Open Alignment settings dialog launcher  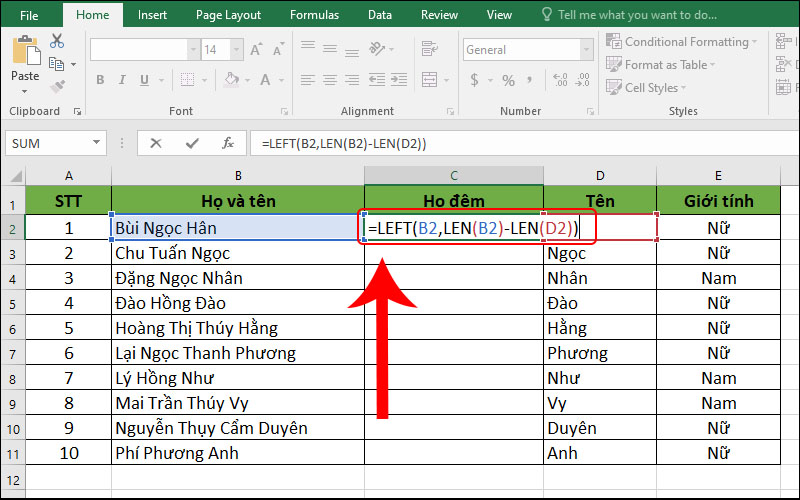(451, 111)
